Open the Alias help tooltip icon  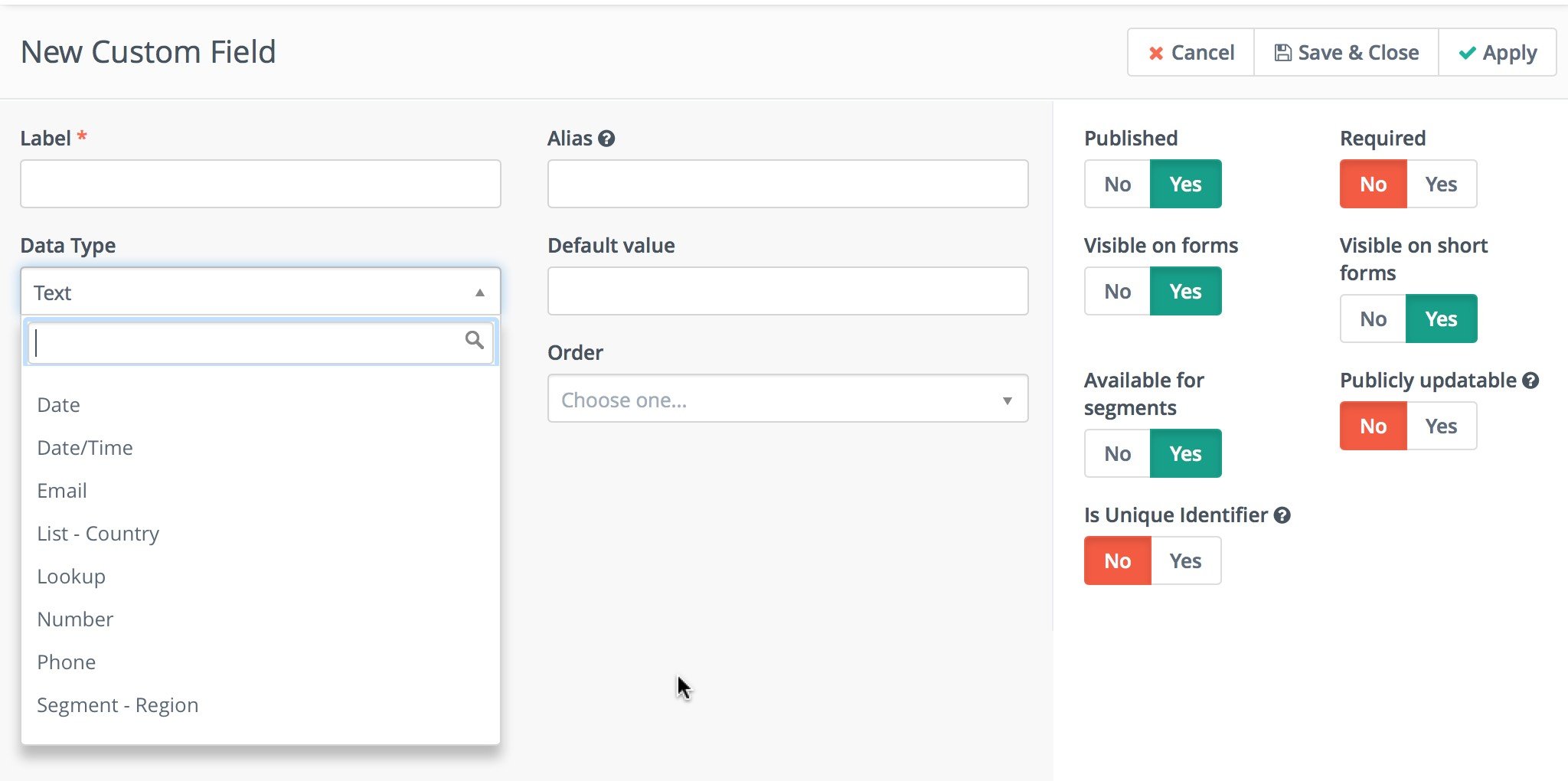606,138
